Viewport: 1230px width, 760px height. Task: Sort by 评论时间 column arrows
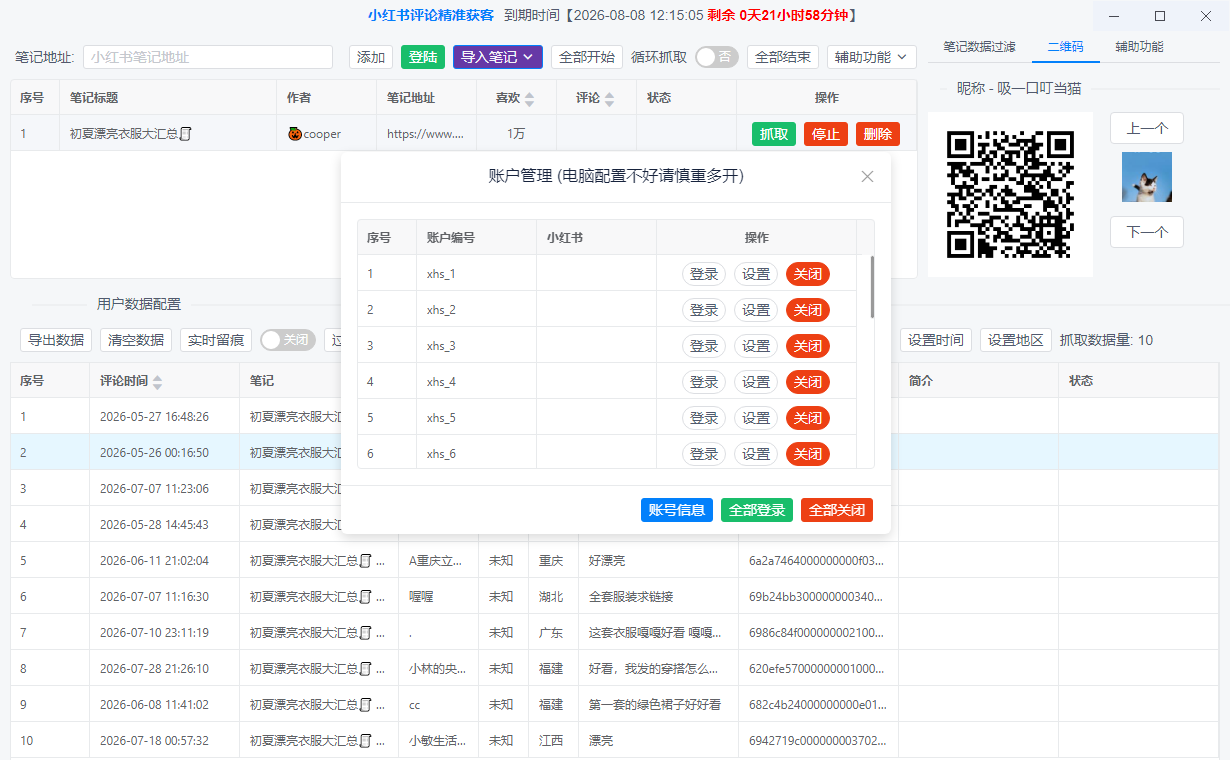coord(157,382)
